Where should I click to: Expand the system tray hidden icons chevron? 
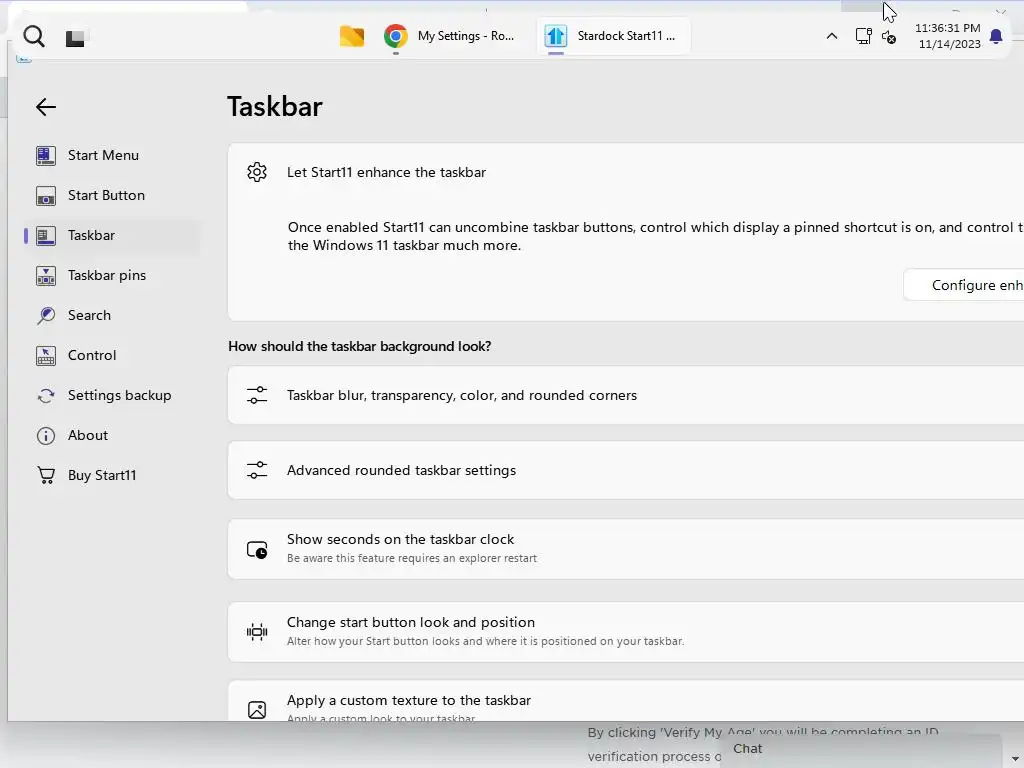[831, 36]
